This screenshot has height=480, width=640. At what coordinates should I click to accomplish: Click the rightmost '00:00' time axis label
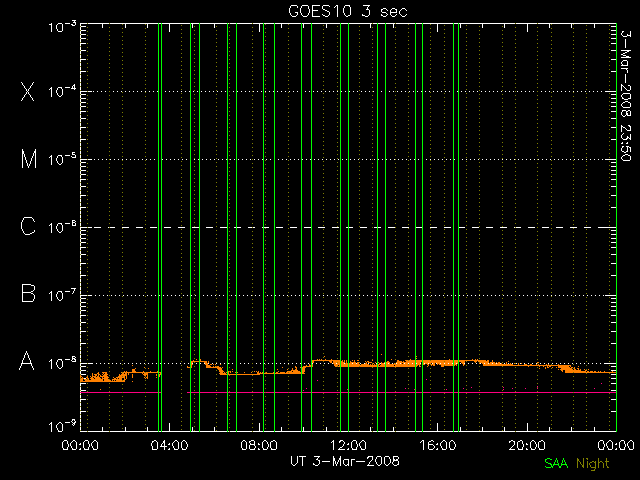[x=616, y=445]
